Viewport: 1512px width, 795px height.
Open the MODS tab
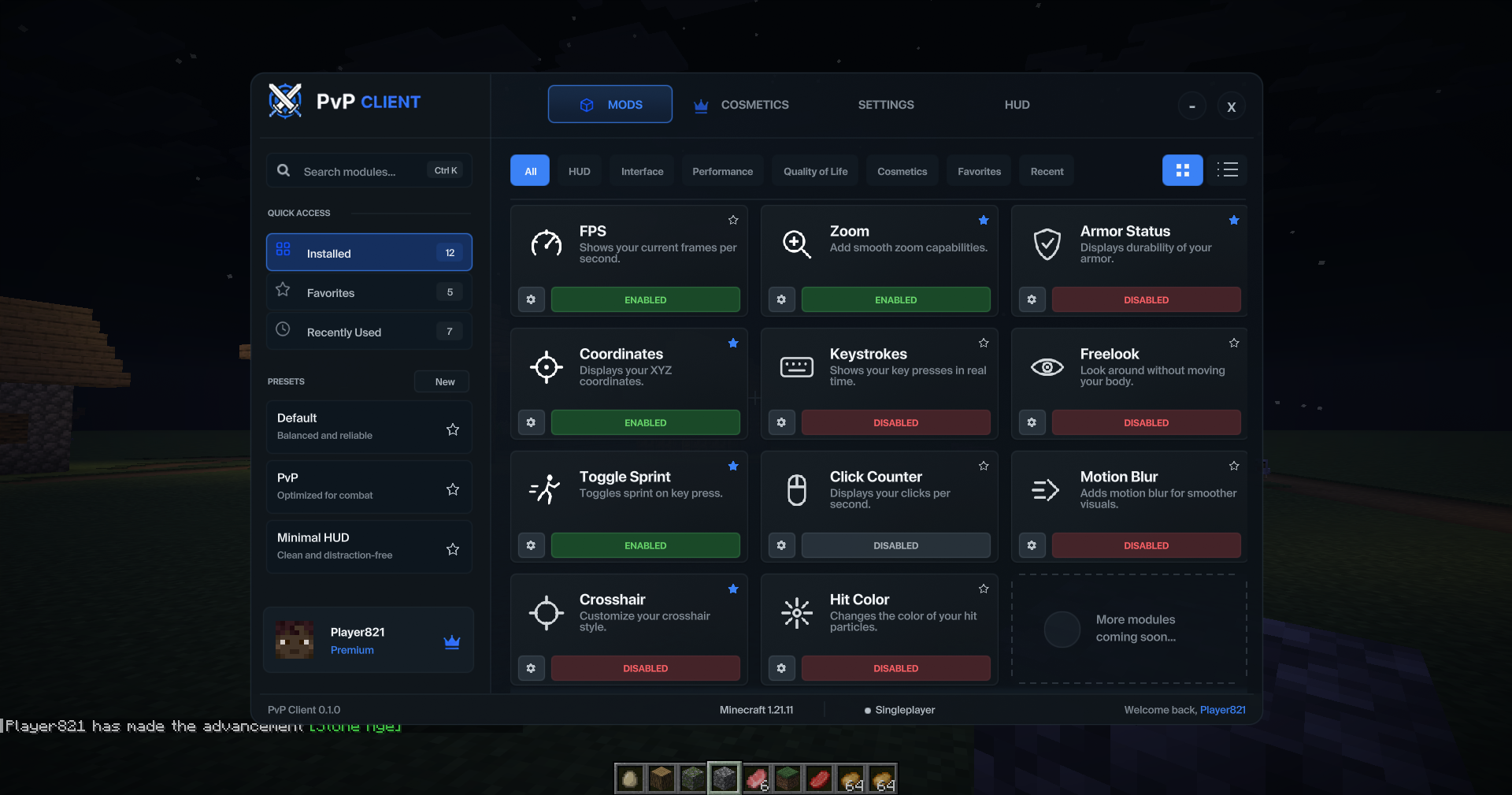610,104
